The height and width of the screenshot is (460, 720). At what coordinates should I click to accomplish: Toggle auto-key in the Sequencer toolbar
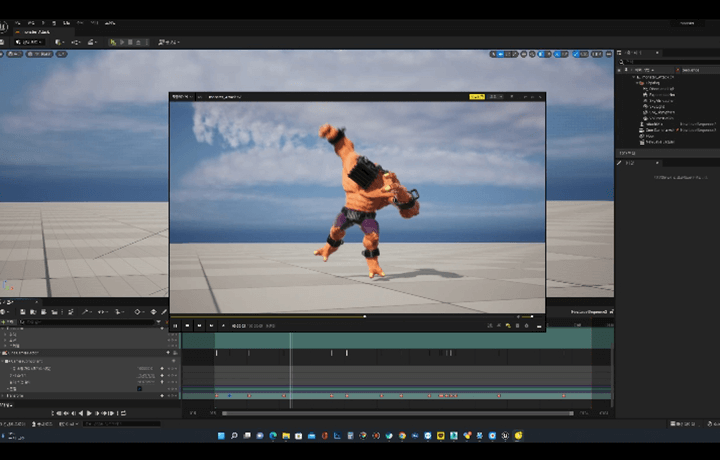(x=153, y=312)
